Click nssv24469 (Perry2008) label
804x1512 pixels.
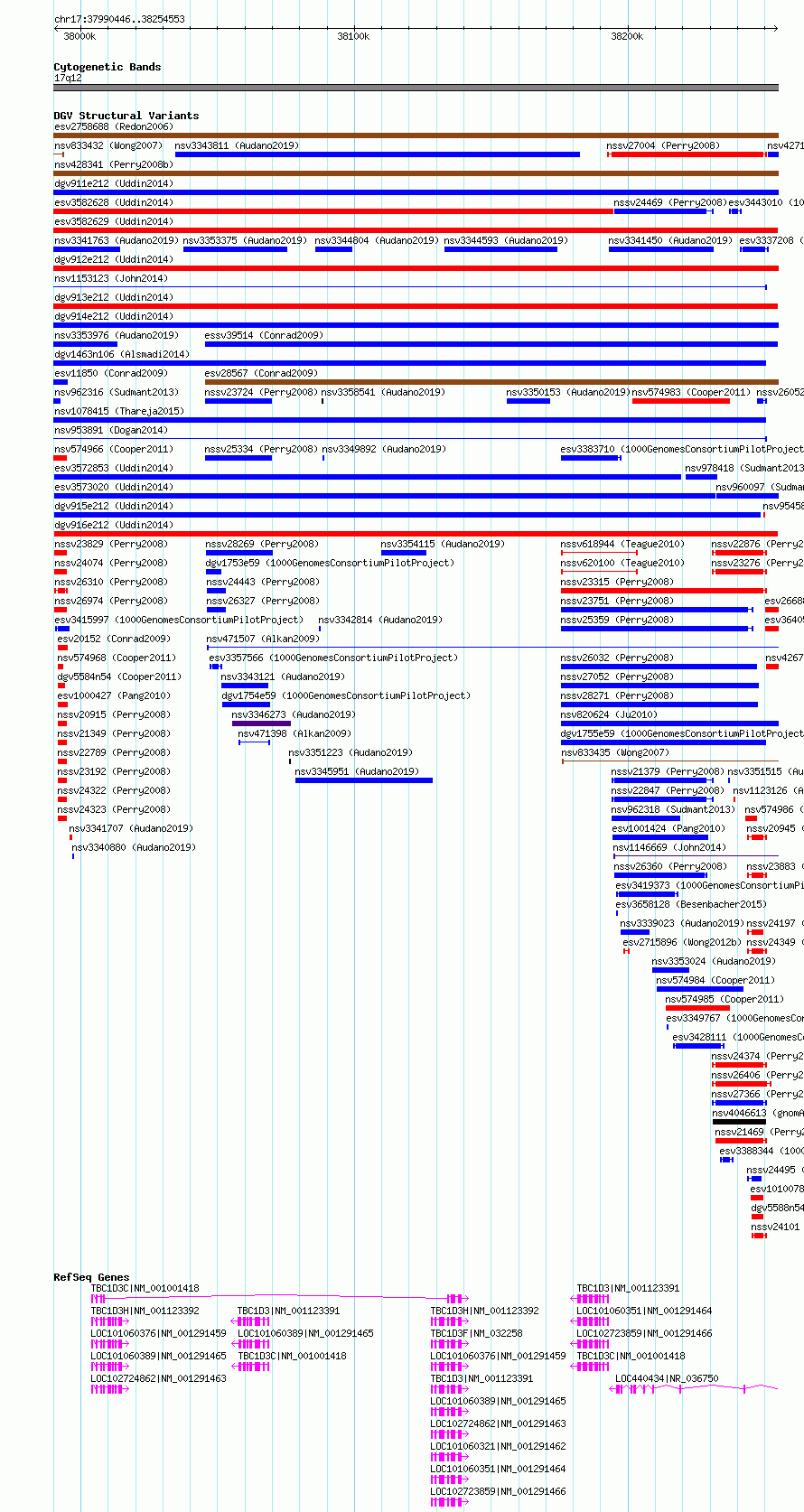coord(670,202)
